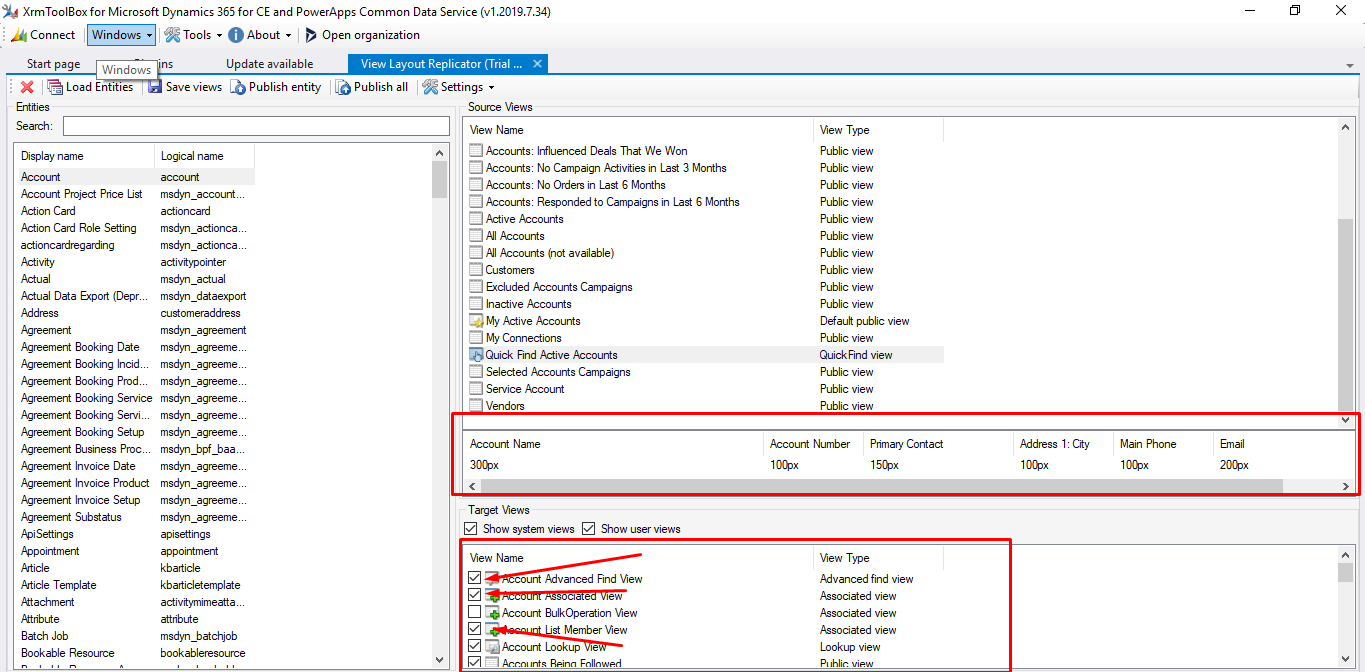Open the Windows dropdown menu
The height and width of the screenshot is (672, 1365).
(x=121, y=35)
